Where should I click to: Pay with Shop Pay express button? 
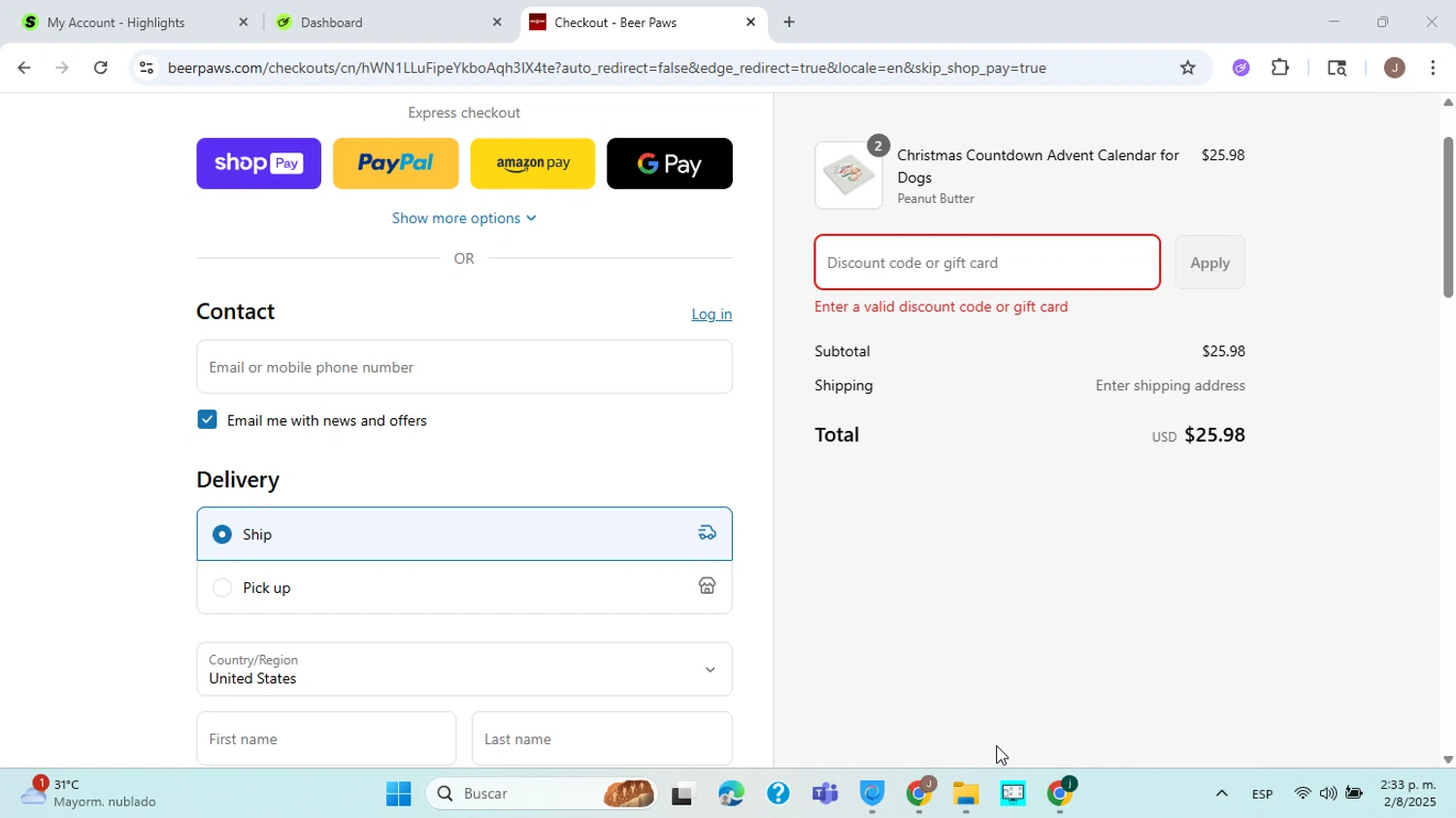[258, 163]
